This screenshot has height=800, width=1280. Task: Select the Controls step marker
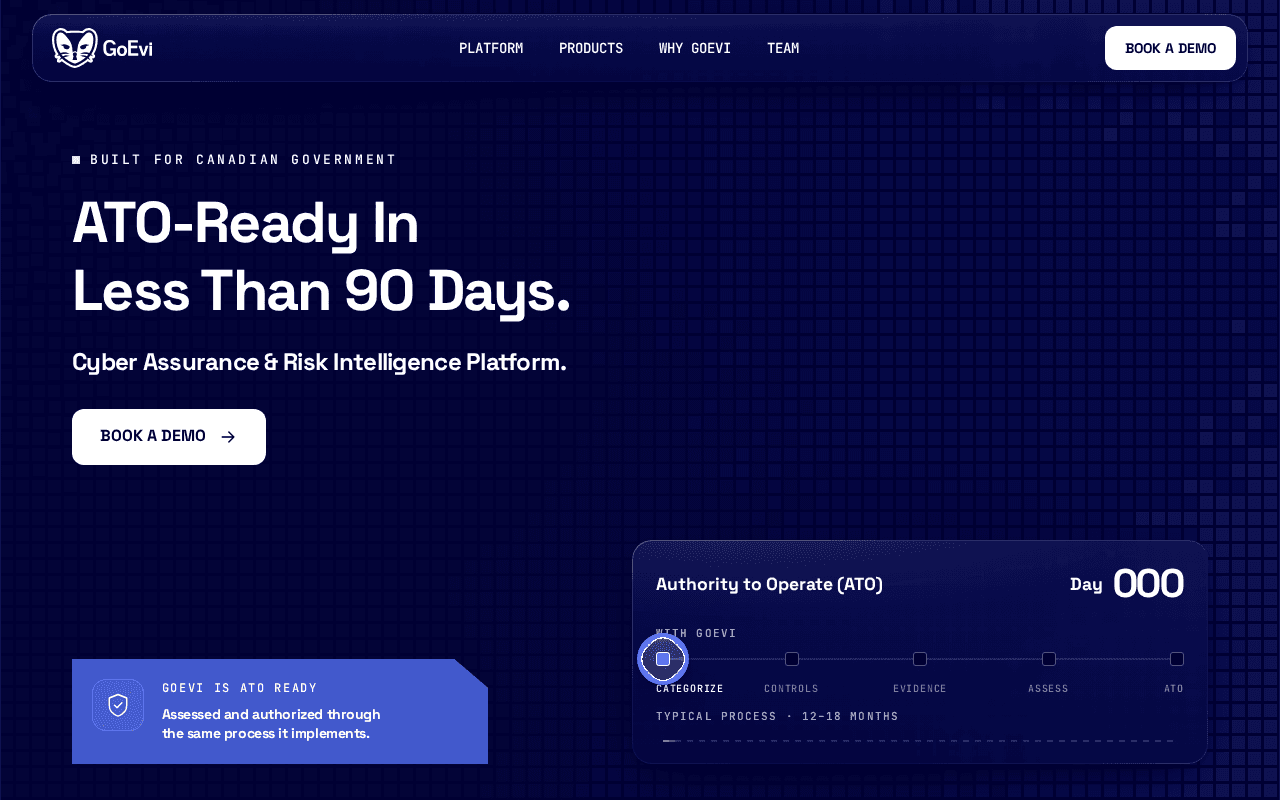point(792,659)
